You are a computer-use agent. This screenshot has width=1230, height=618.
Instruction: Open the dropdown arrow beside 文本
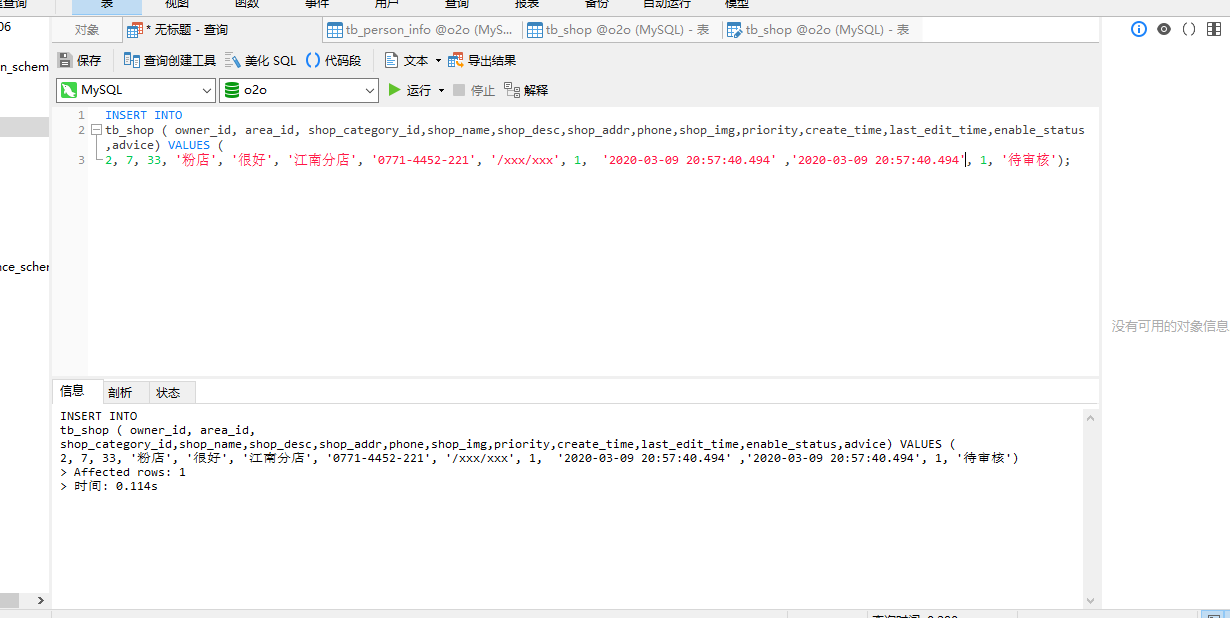click(x=438, y=61)
